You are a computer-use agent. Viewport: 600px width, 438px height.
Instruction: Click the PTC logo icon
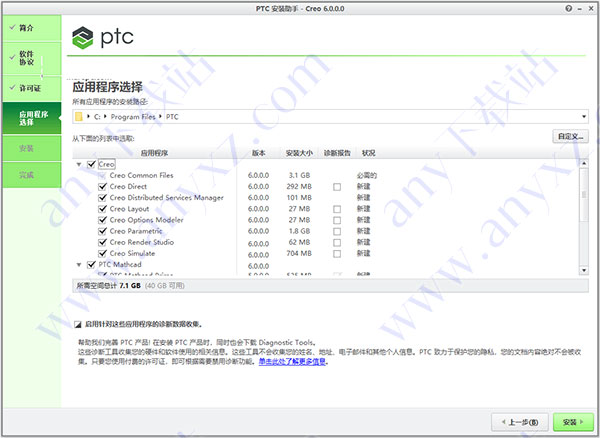(83, 37)
